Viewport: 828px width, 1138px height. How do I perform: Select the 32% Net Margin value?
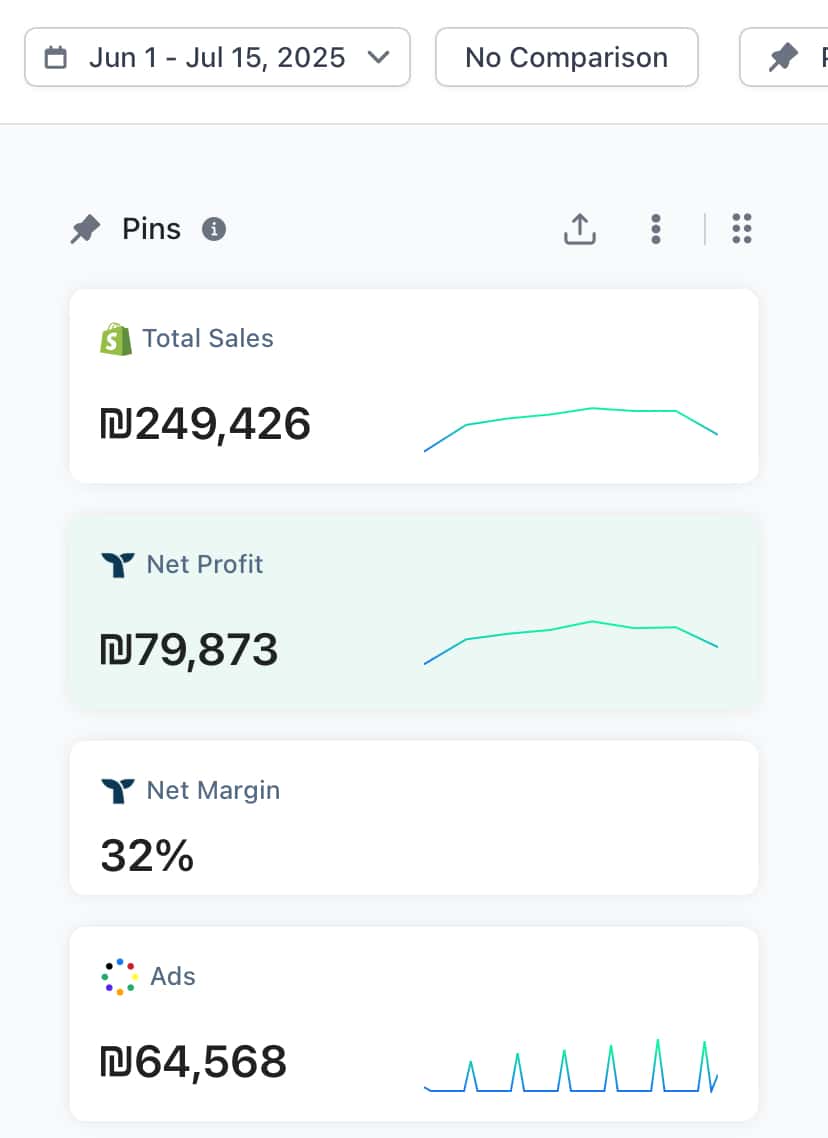[147, 857]
